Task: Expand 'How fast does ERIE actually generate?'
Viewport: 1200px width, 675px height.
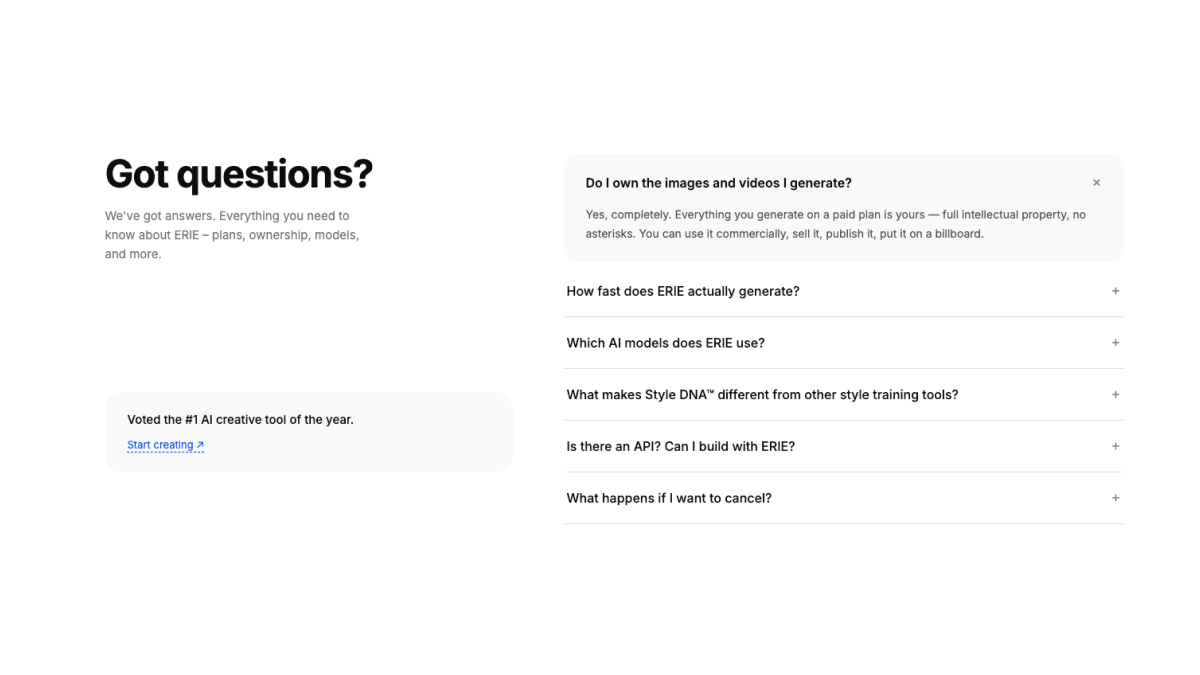Action: coord(683,291)
